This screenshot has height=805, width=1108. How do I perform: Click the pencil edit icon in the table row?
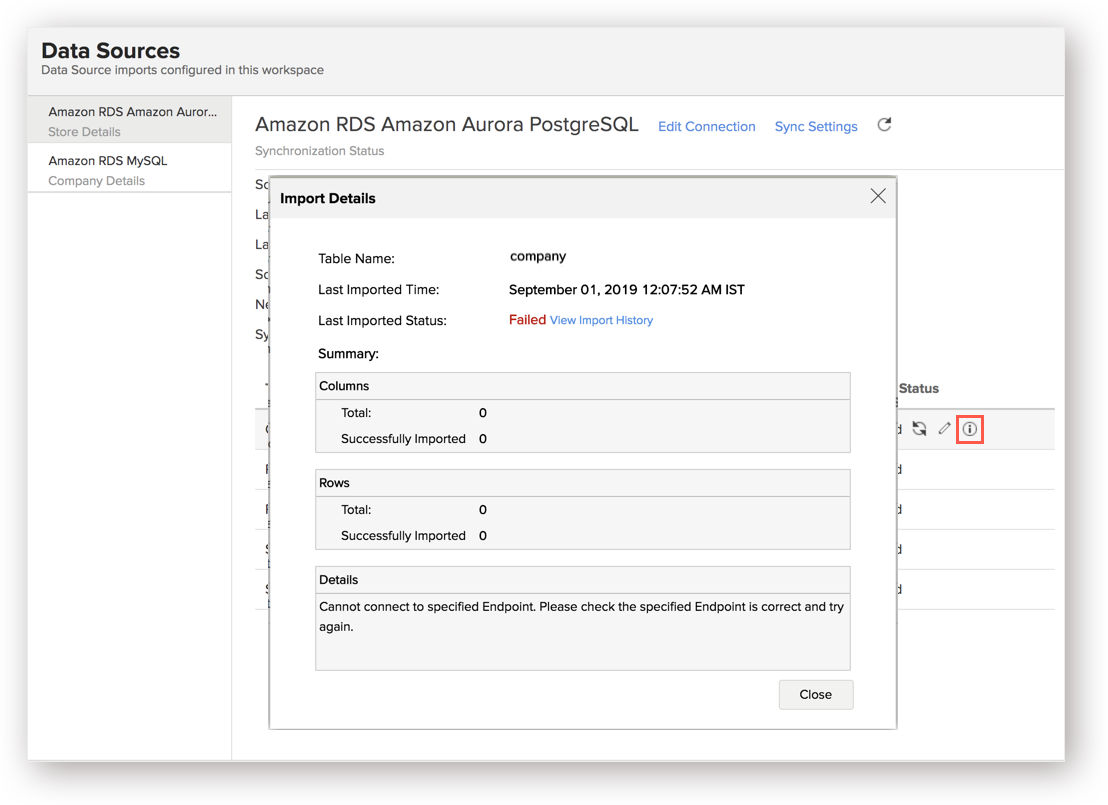coord(944,429)
